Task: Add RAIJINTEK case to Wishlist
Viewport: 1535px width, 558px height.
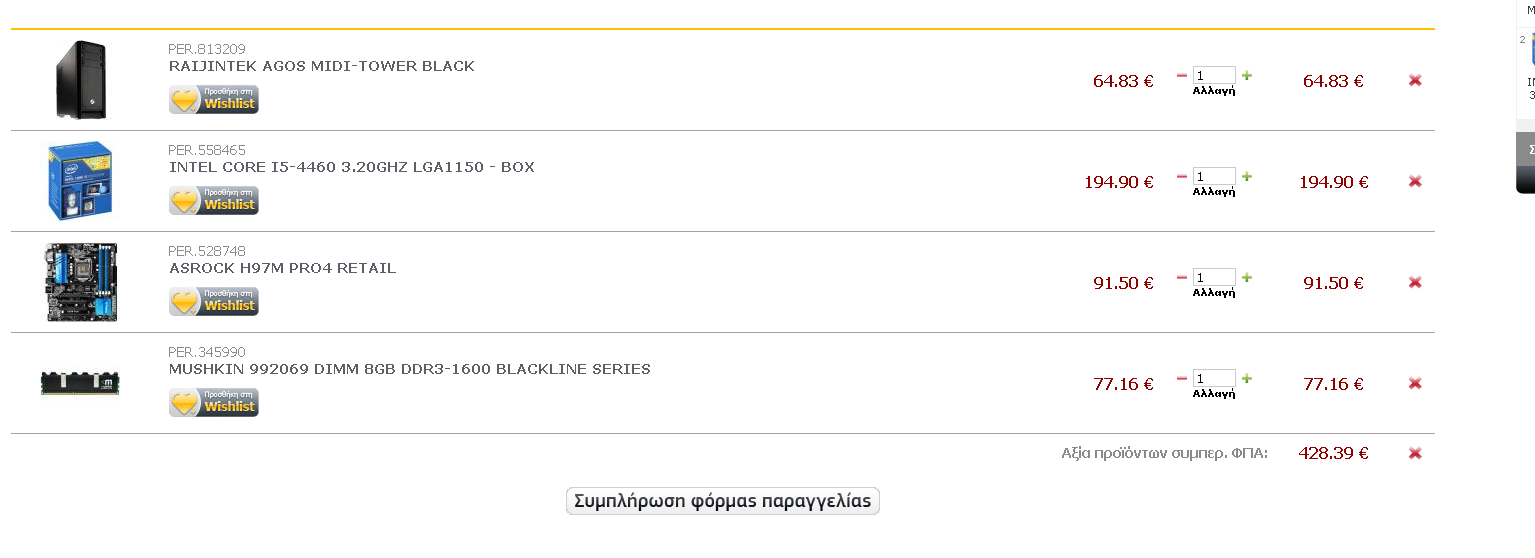Action: (214, 99)
